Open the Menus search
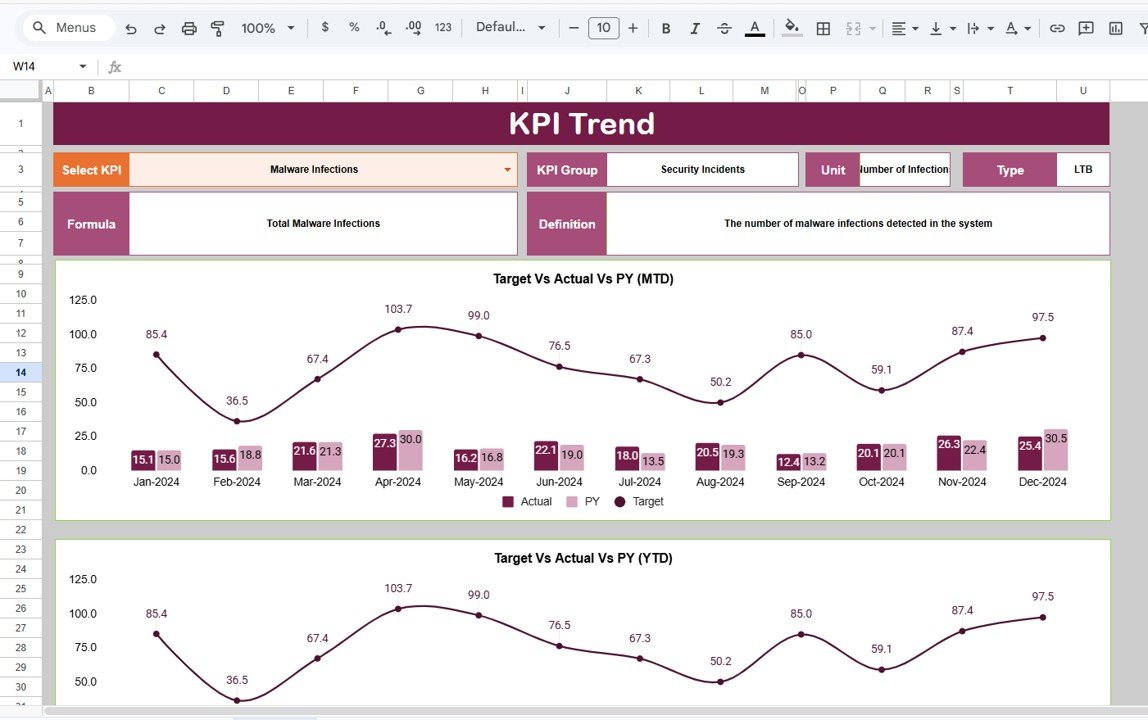 point(66,28)
